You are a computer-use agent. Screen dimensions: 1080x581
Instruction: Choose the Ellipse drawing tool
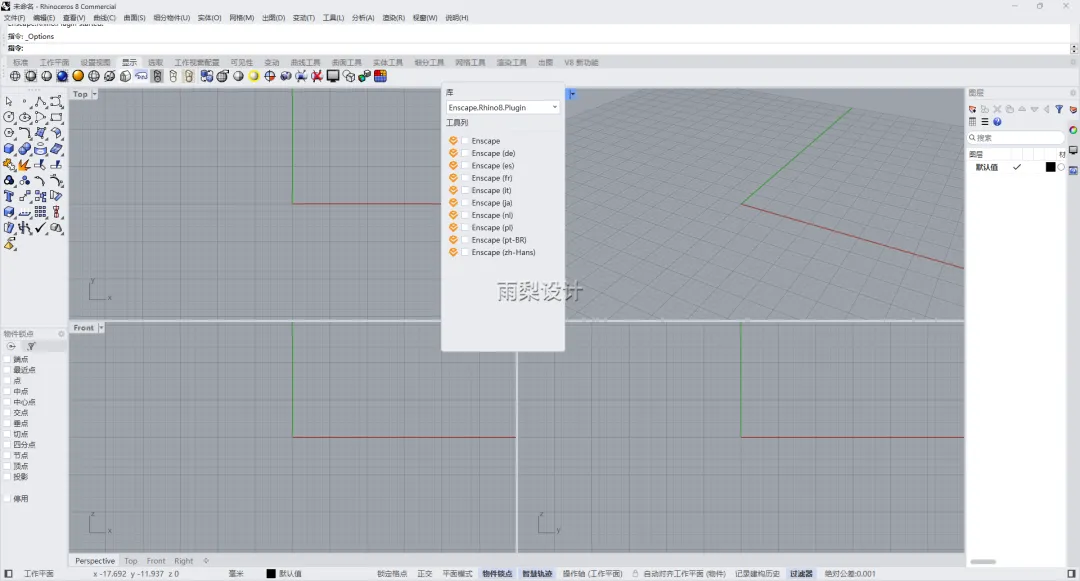(x=25, y=118)
